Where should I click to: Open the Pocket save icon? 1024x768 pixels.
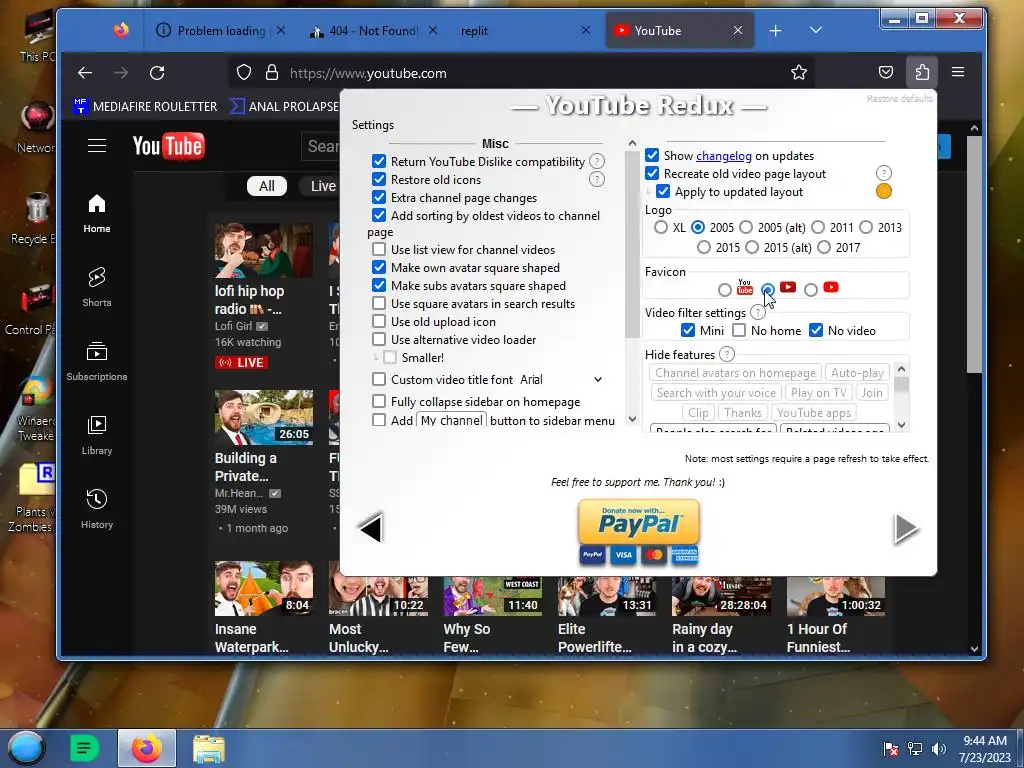886,72
